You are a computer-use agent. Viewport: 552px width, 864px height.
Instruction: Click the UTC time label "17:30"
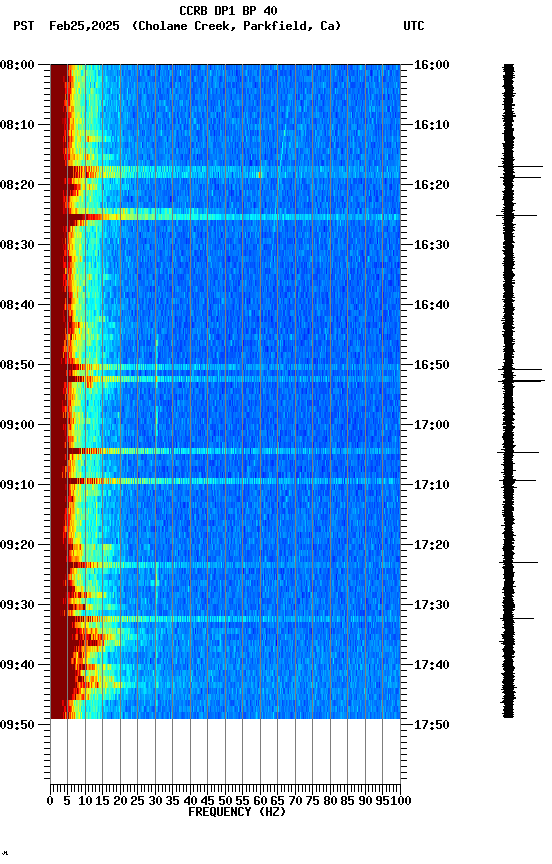coord(431,605)
